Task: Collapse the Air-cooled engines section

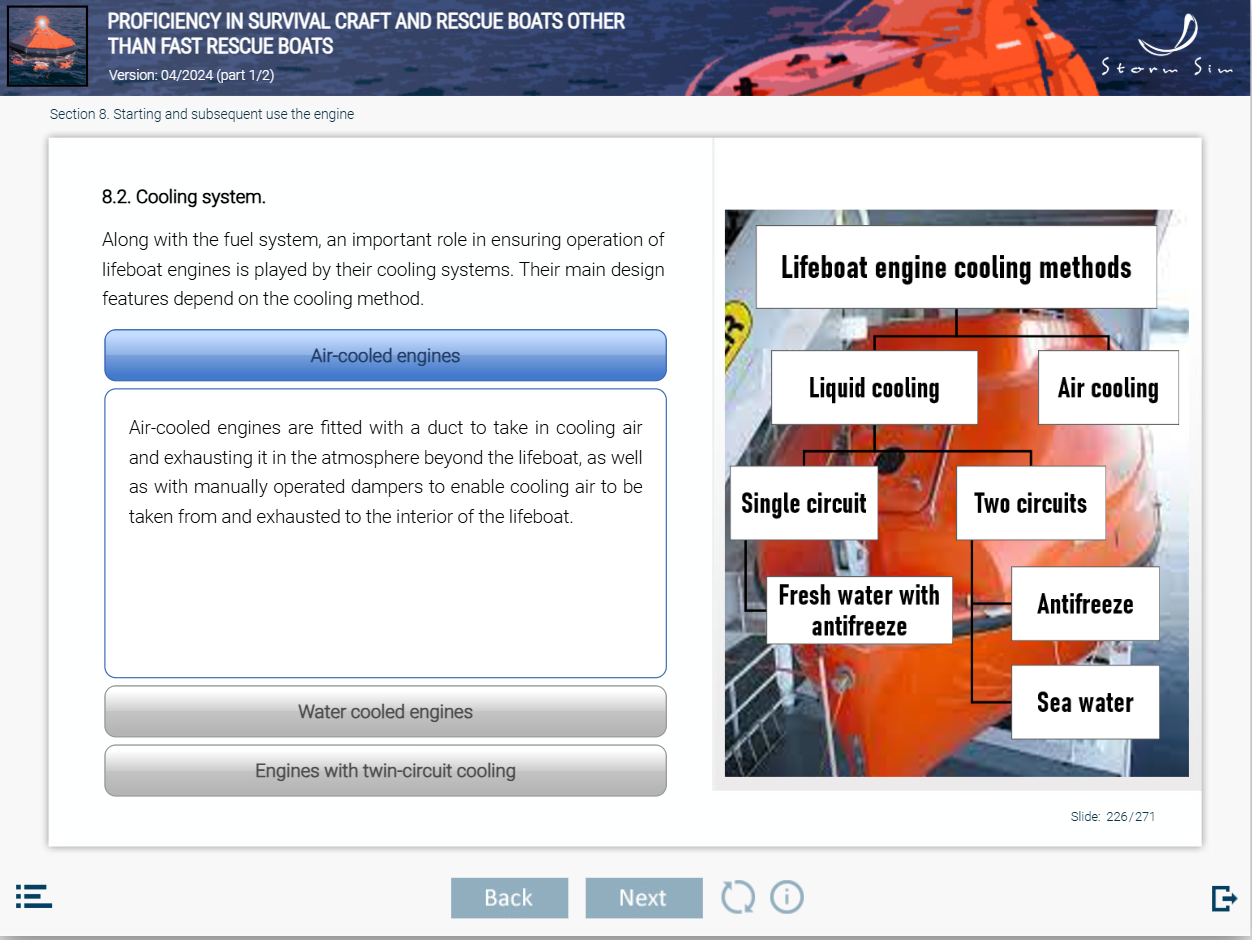Action: point(385,356)
